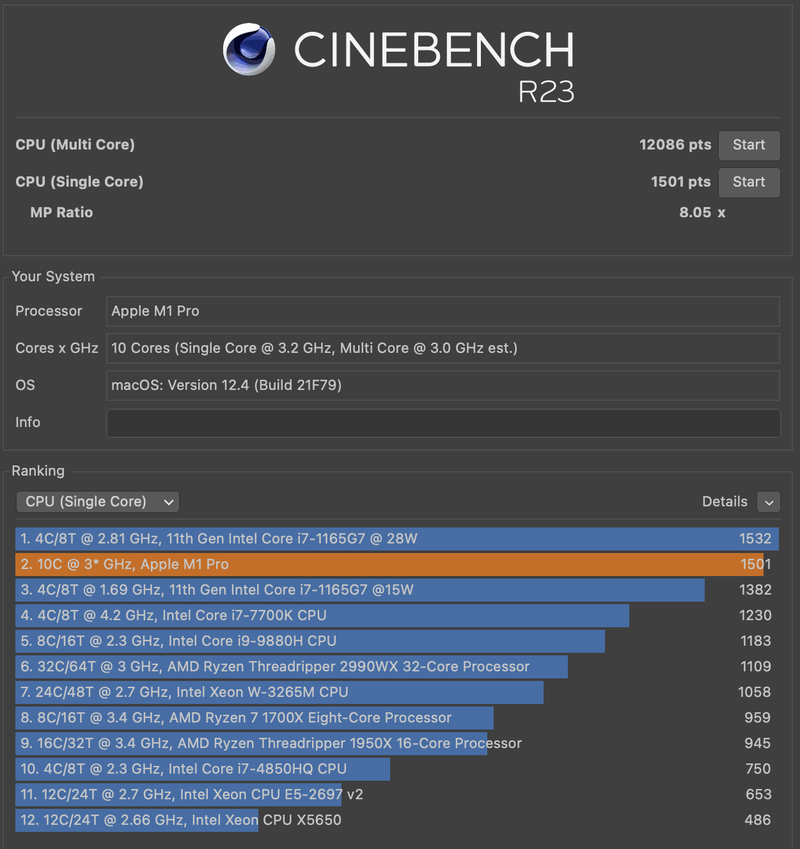Expand the Details chevron in Ranking

(x=768, y=502)
